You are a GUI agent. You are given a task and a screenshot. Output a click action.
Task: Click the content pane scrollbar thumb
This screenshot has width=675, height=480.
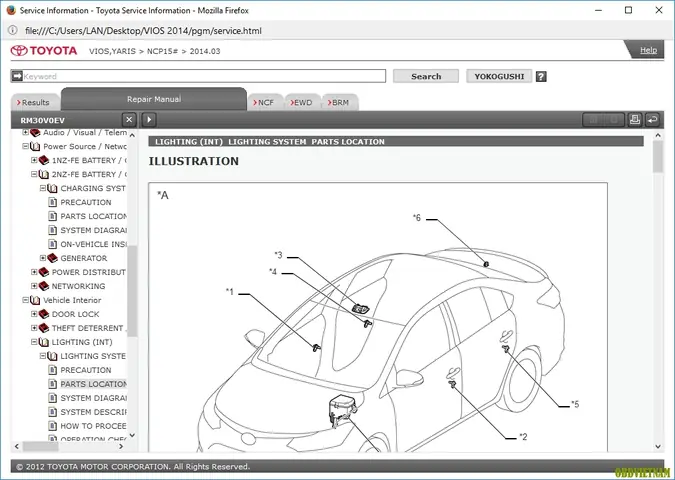coord(657,156)
